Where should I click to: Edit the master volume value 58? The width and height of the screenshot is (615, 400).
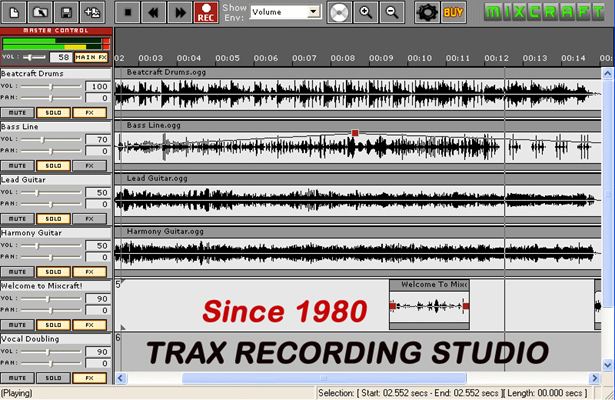[x=60, y=57]
